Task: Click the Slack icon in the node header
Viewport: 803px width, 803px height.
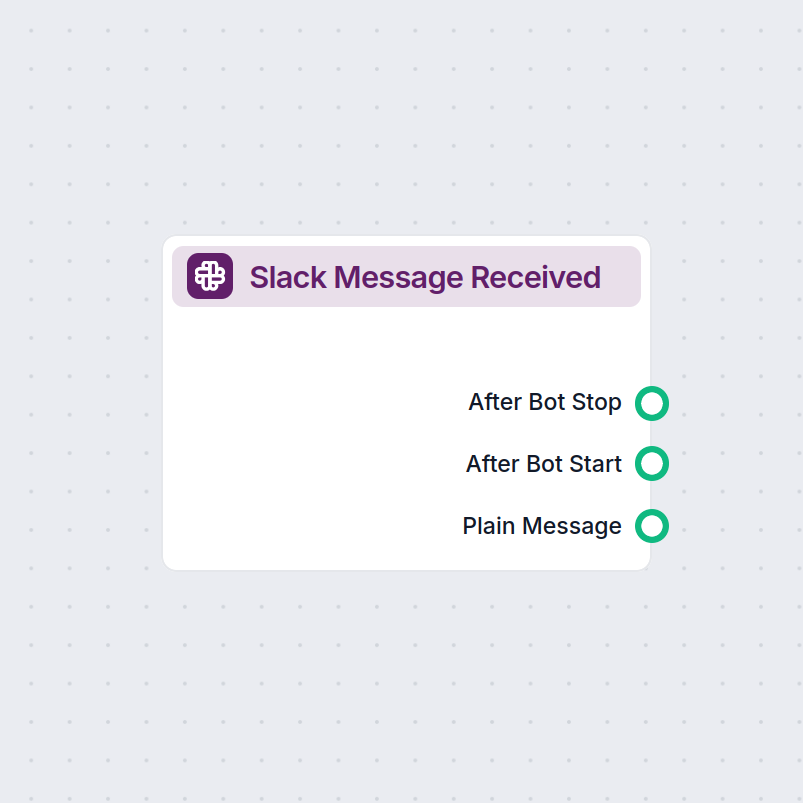Action: [x=208, y=275]
